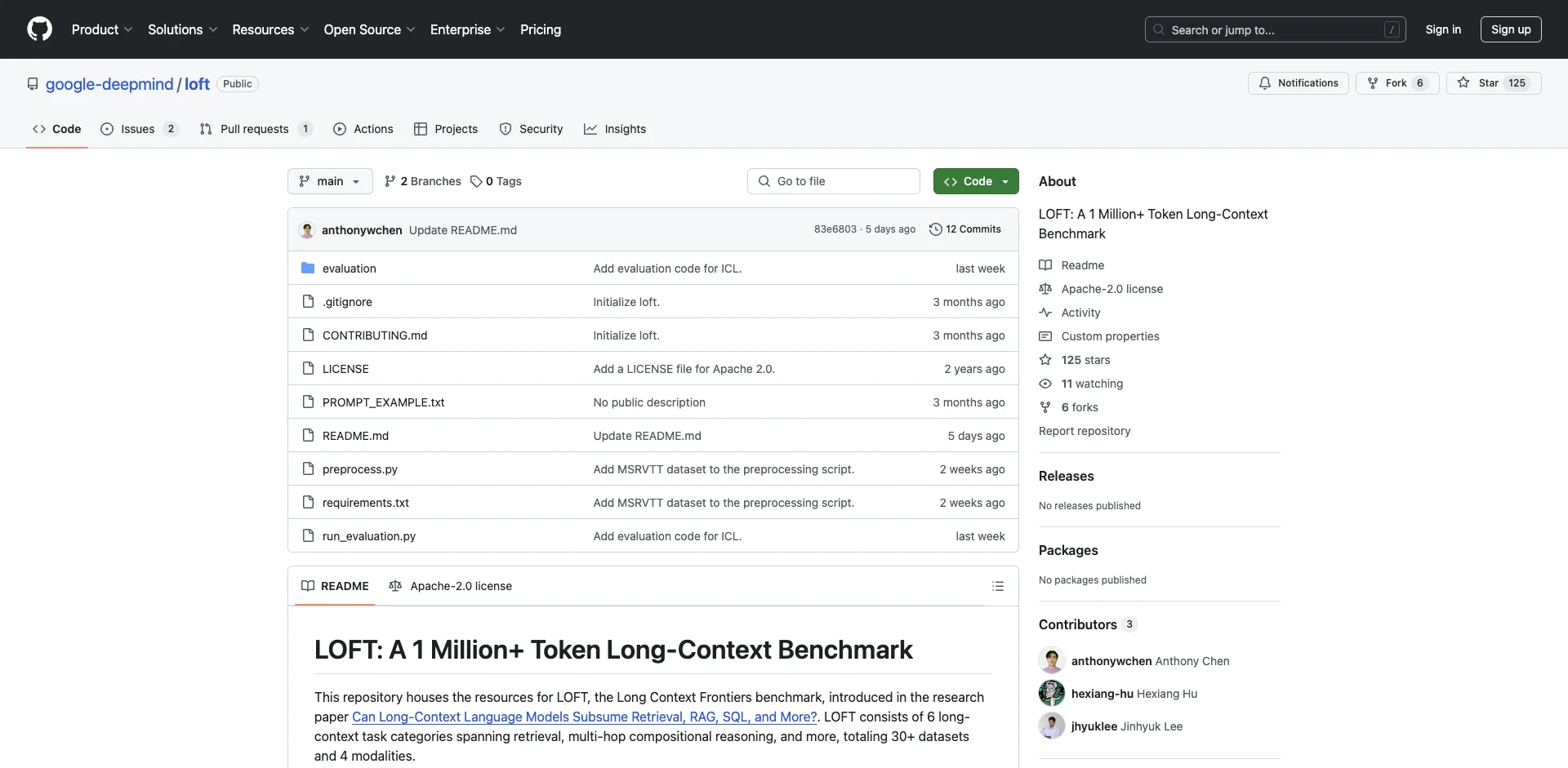Expand the Open Source menu

369,29
